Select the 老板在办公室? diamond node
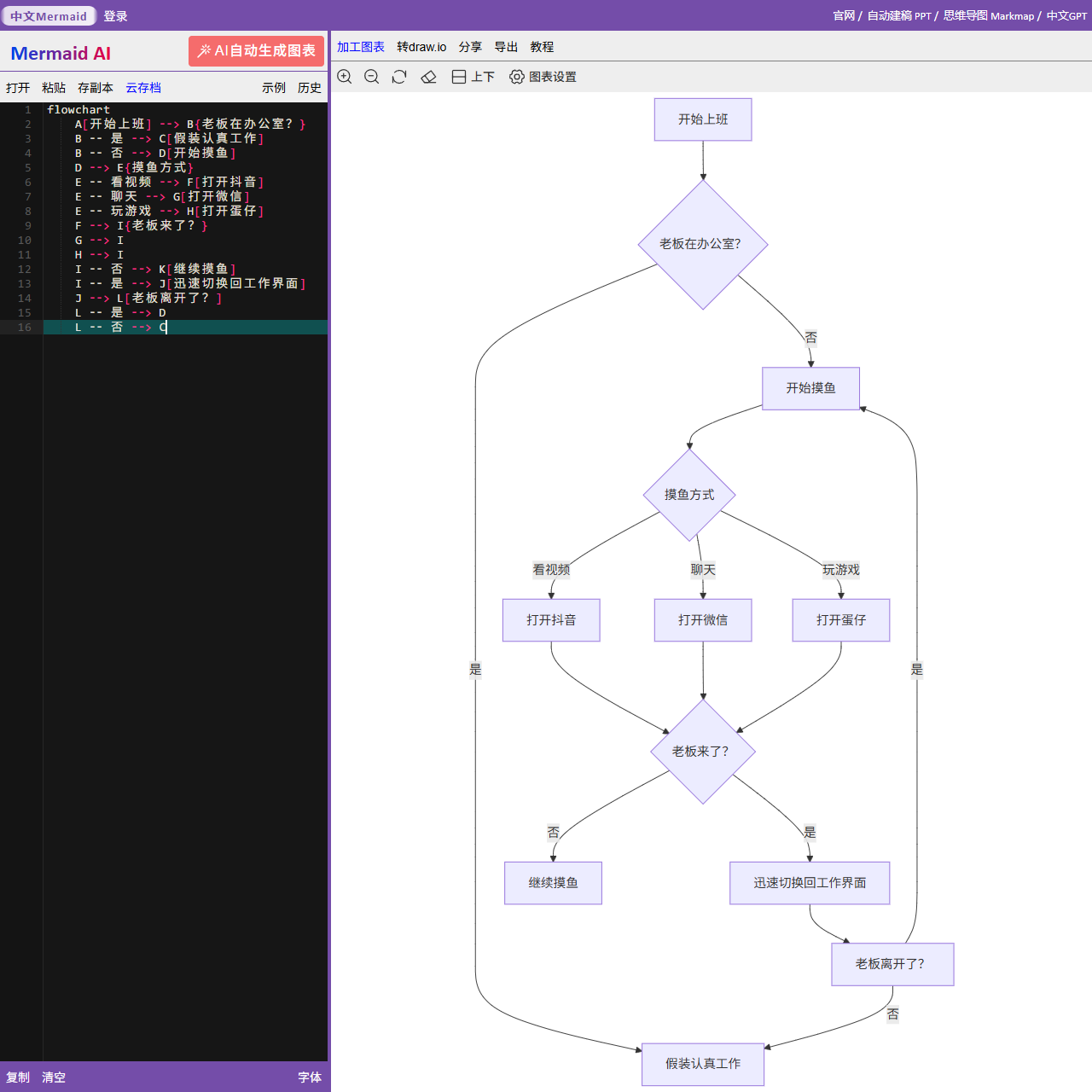The width and height of the screenshot is (1092, 1092). point(702,244)
